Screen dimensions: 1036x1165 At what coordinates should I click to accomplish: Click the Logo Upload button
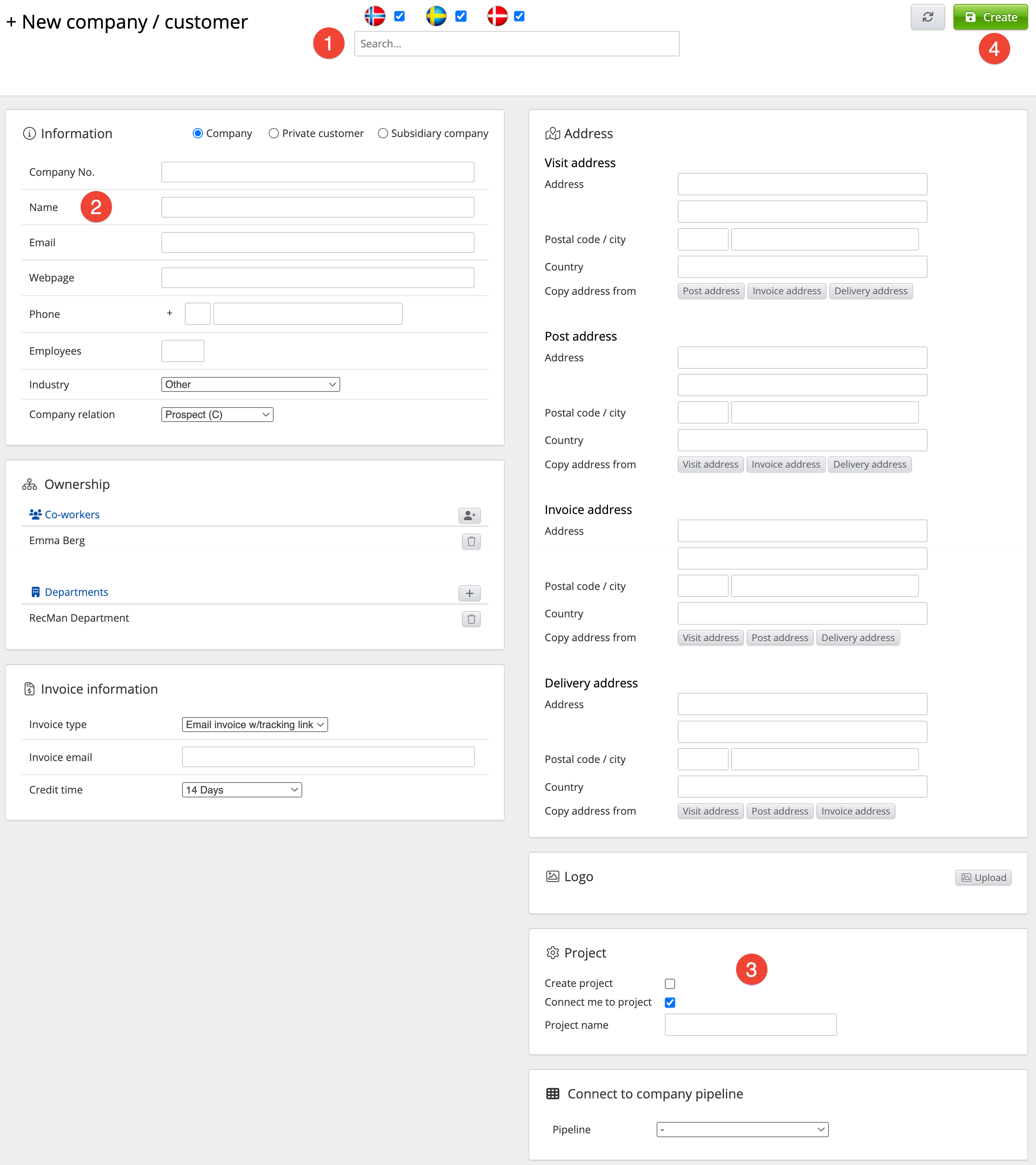pos(983,878)
